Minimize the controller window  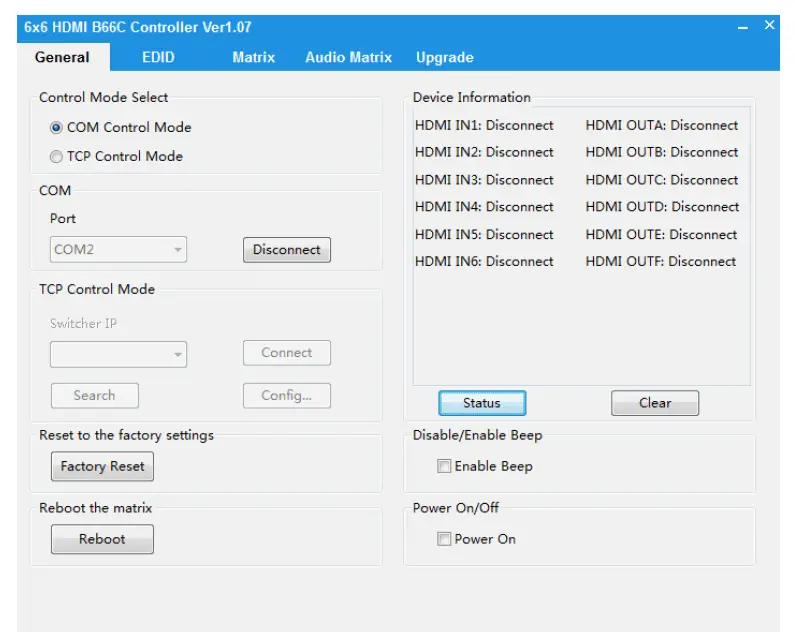pos(743,27)
